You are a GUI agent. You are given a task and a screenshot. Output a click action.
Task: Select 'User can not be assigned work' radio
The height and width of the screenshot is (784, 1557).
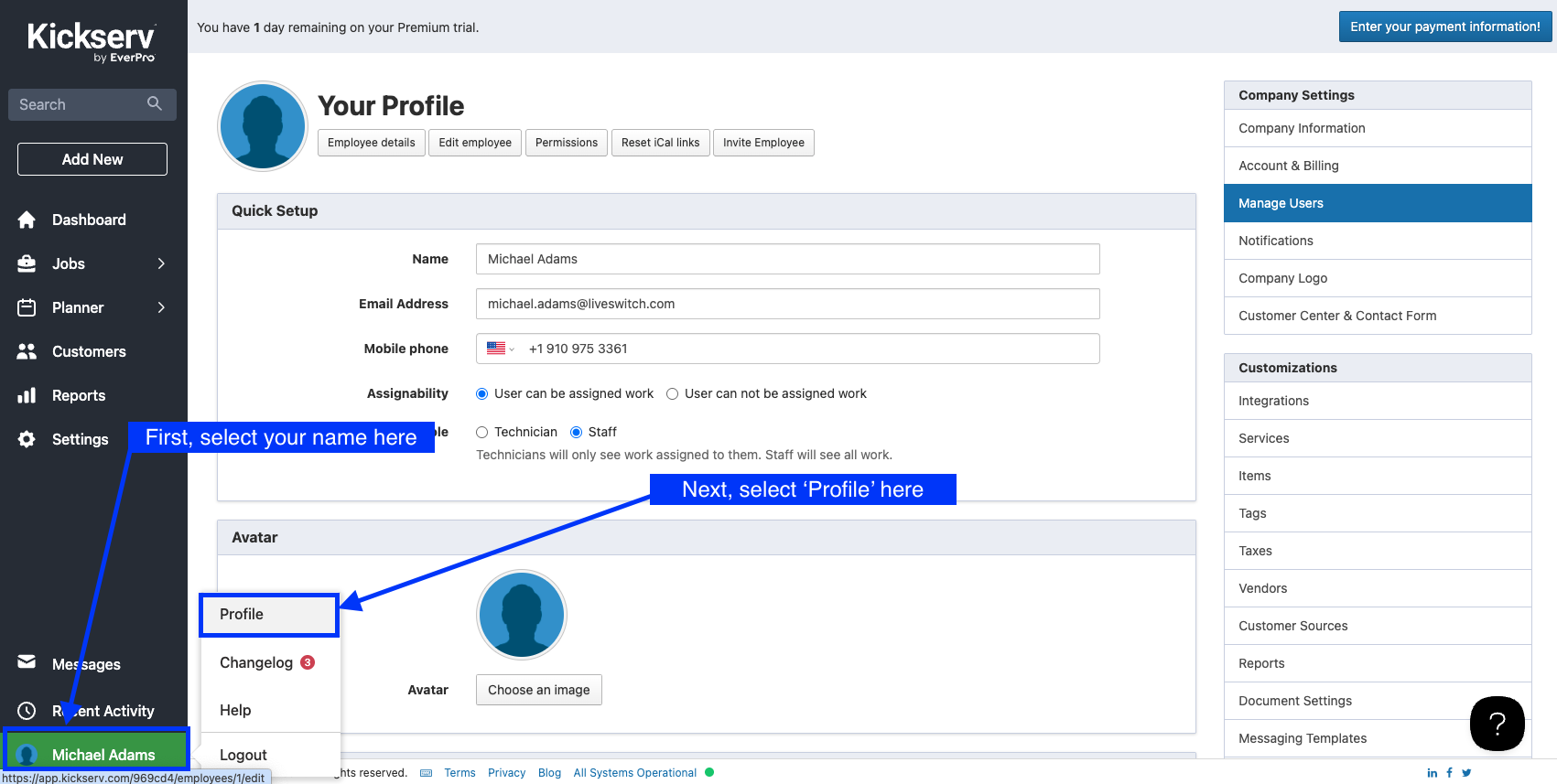672,394
